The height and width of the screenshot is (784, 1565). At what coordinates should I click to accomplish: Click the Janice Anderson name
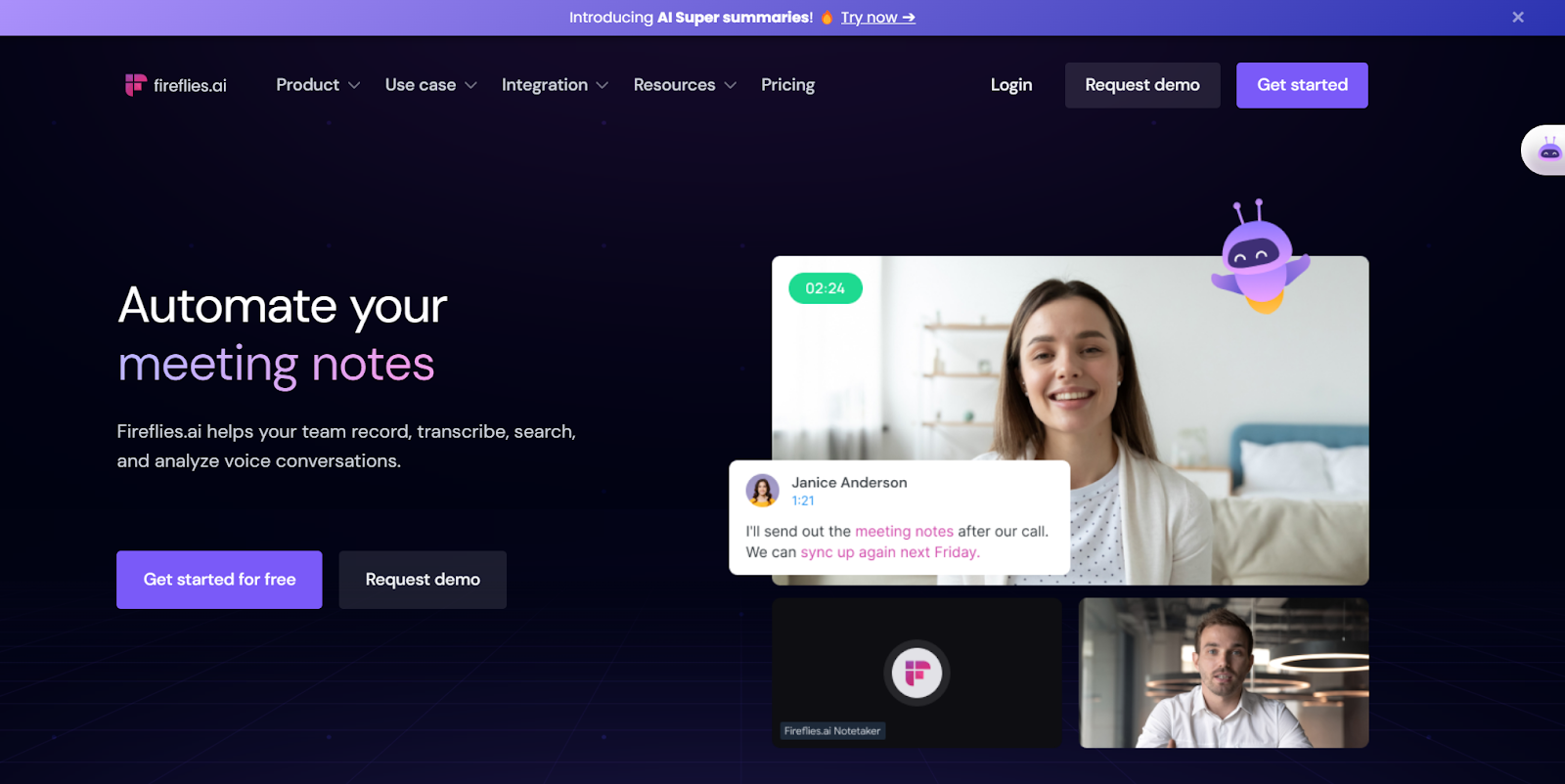(849, 483)
